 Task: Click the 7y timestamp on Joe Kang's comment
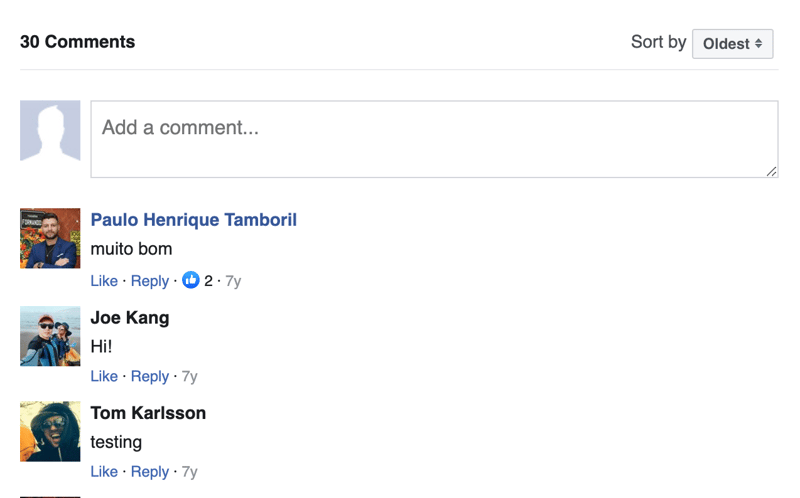(x=189, y=377)
